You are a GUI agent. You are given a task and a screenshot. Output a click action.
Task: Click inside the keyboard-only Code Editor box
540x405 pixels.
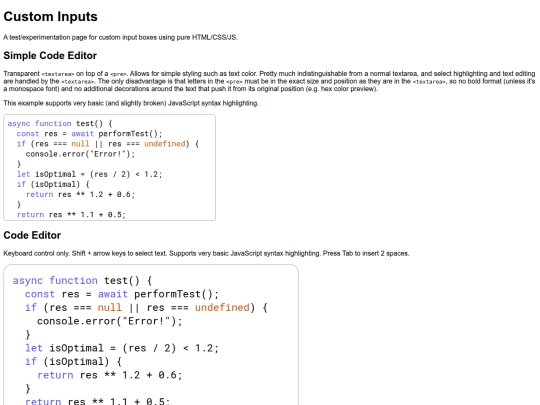(151, 335)
